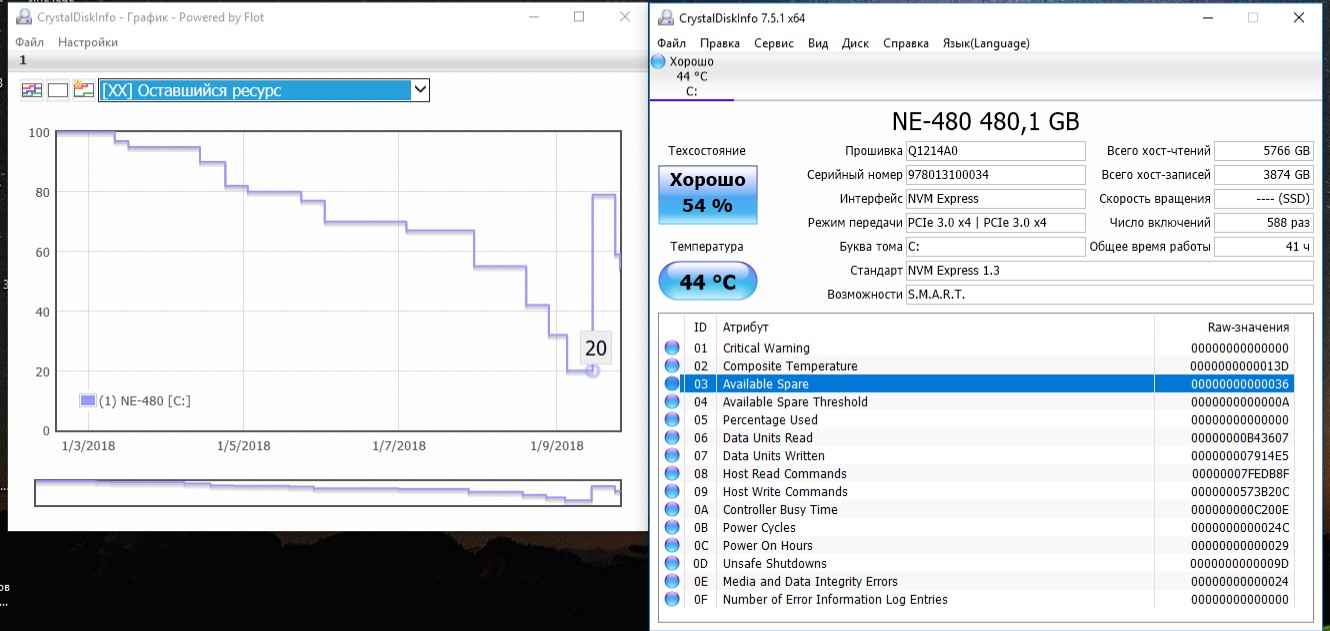Image resolution: width=1330 pixels, height=631 pixels.
Task: Select the C: disk tab with blue orb
Action: point(691,76)
